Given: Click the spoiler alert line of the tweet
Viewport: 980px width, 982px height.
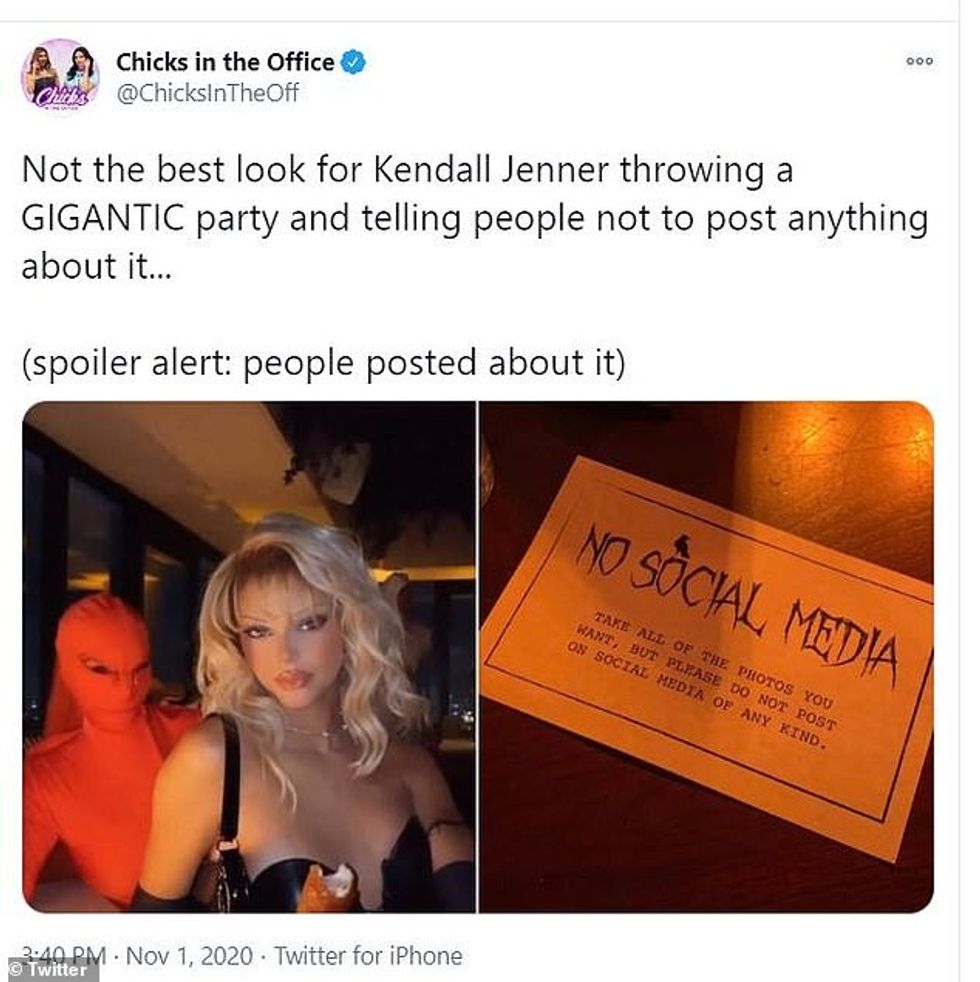Looking at the screenshot, I should pyautogui.click(x=323, y=363).
